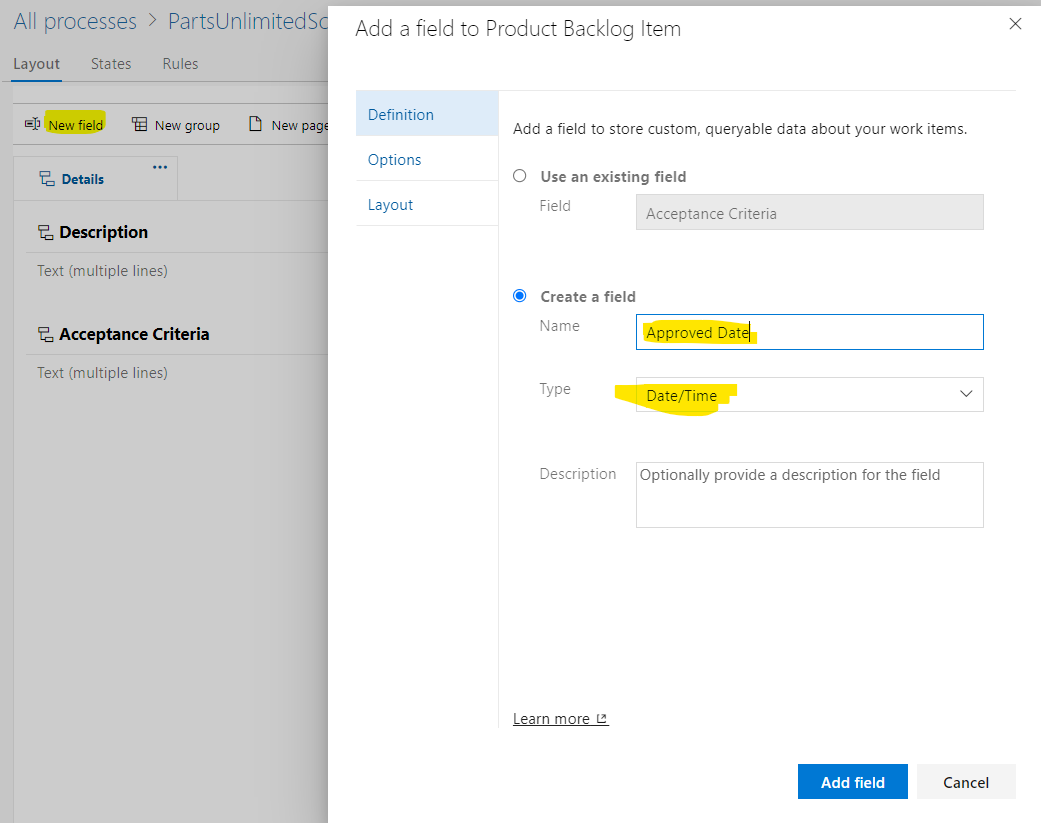Click the Description field icon

pos(45,232)
